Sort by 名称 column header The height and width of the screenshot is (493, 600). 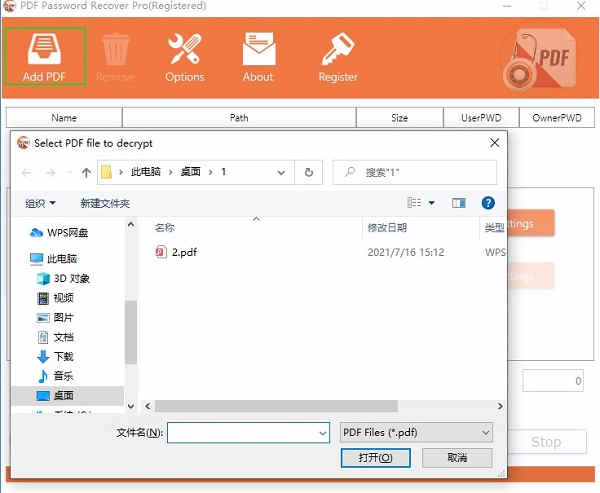coord(165,228)
